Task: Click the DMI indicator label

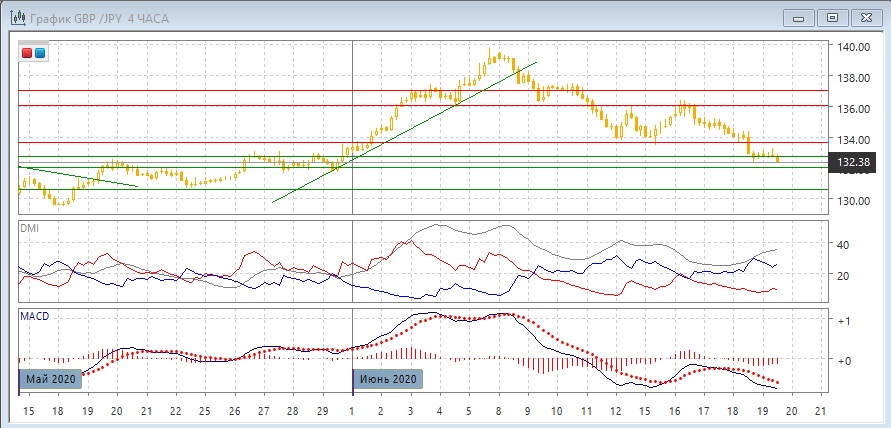Action: coord(31,228)
